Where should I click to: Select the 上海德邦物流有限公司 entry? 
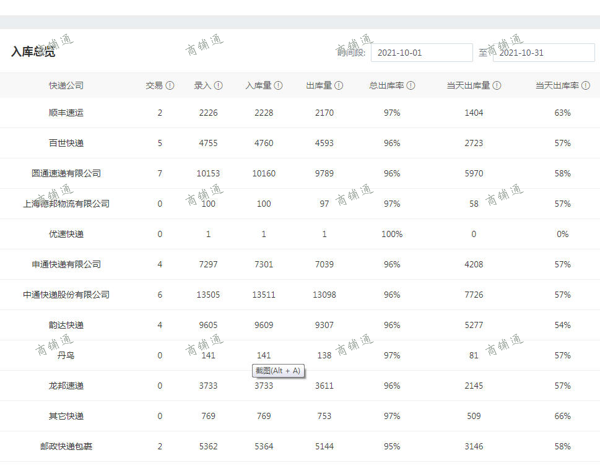click(x=66, y=204)
